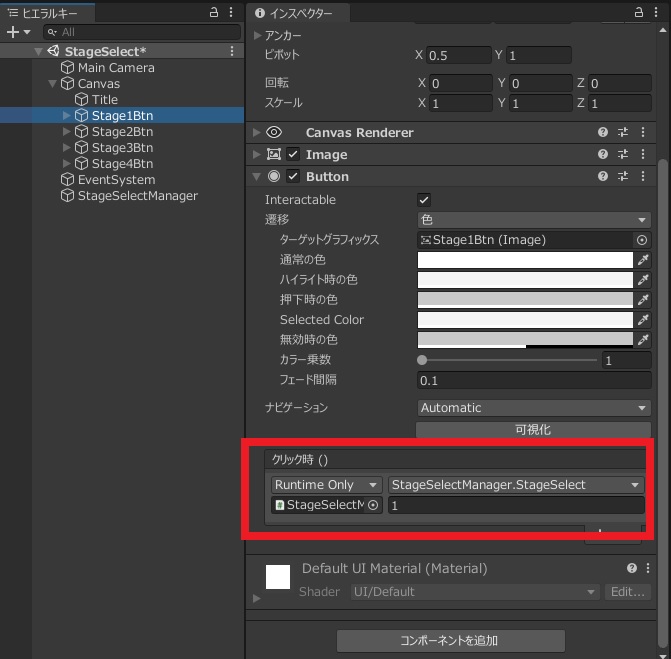Open Canvas Renderer help icon
This screenshot has height=659, width=671.
point(603,132)
